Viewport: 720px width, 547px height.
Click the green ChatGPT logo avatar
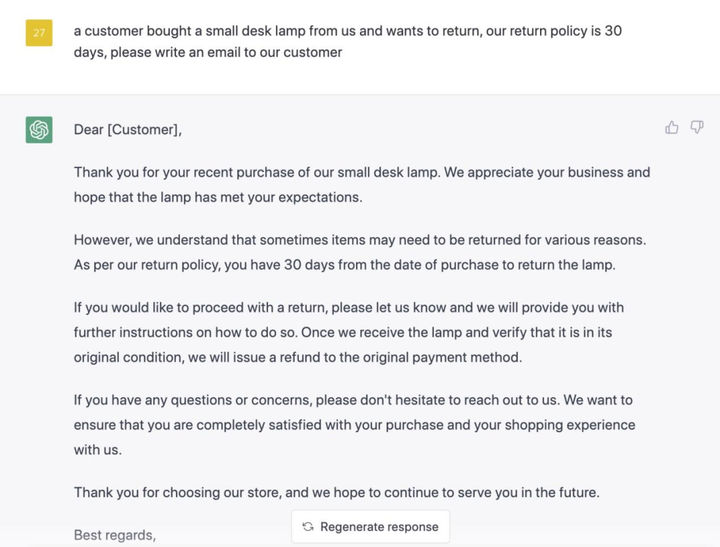pyautogui.click(x=39, y=130)
